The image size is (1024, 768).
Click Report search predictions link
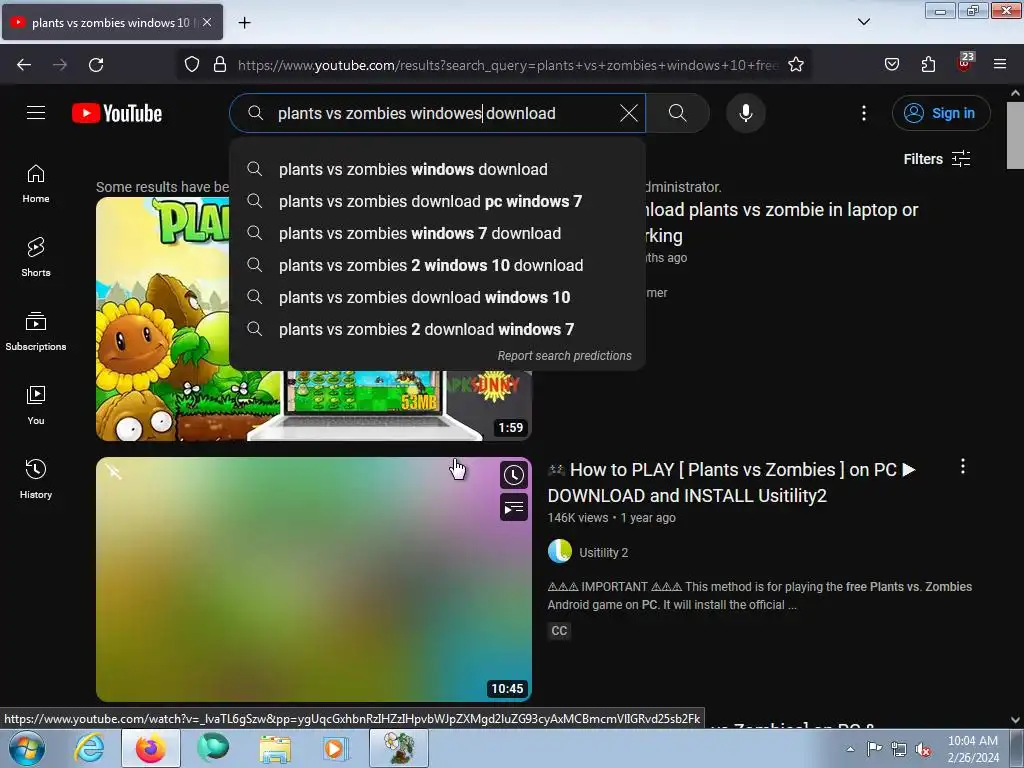click(x=564, y=356)
